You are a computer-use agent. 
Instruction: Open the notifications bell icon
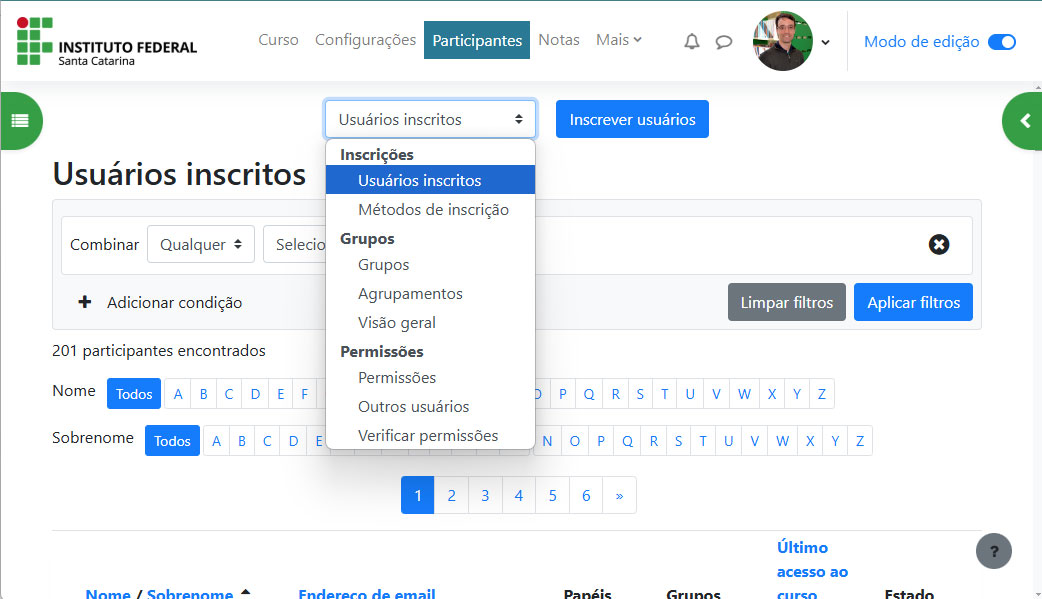click(x=691, y=41)
